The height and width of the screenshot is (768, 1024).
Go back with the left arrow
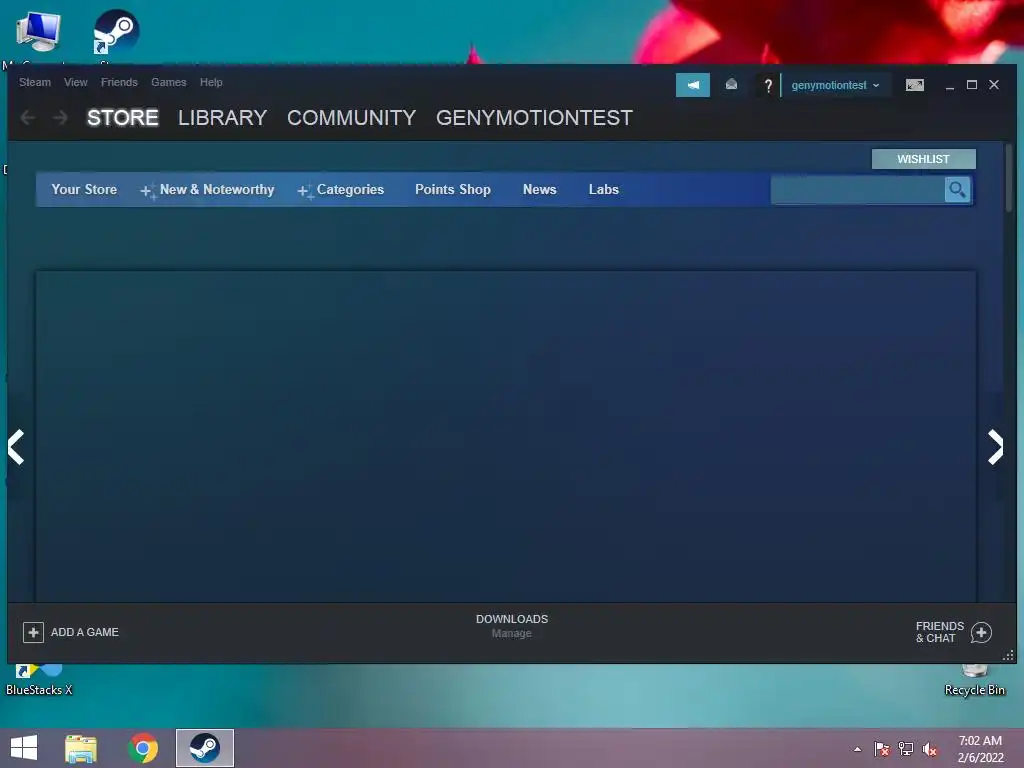(28, 118)
